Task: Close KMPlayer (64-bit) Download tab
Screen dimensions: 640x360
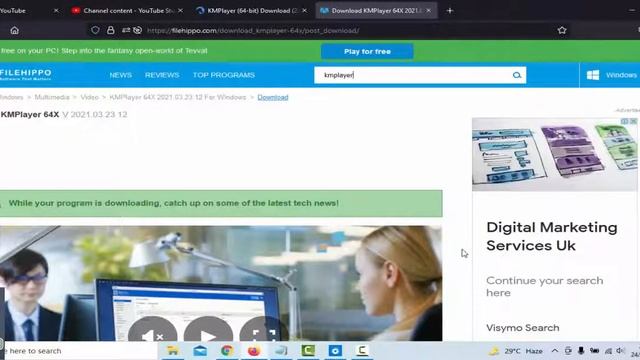Action: pos(304,11)
